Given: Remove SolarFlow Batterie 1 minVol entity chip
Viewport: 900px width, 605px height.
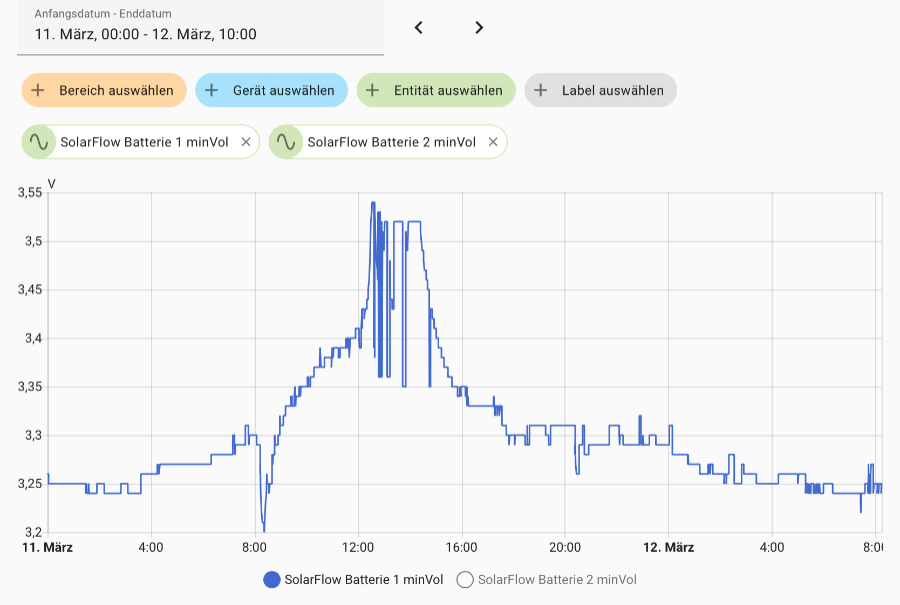Looking at the screenshot, I should click(246, 142).
